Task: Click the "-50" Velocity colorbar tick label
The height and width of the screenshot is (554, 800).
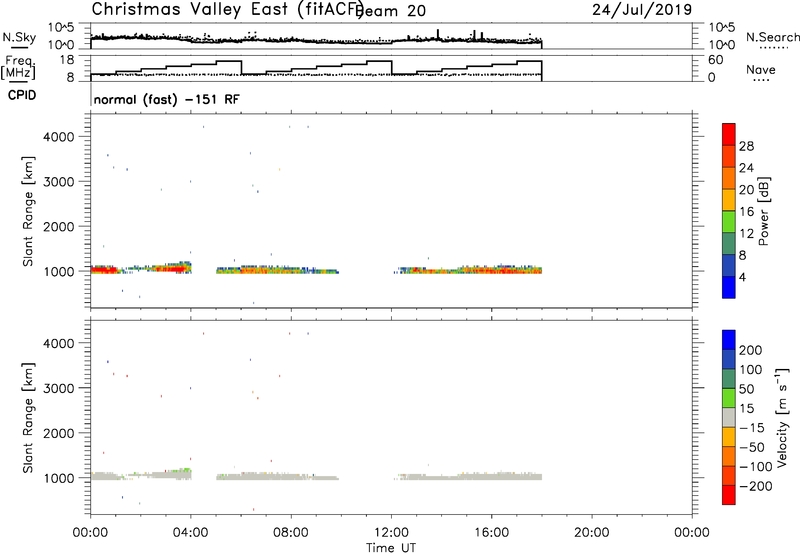Action: click(x=752, y=447)
